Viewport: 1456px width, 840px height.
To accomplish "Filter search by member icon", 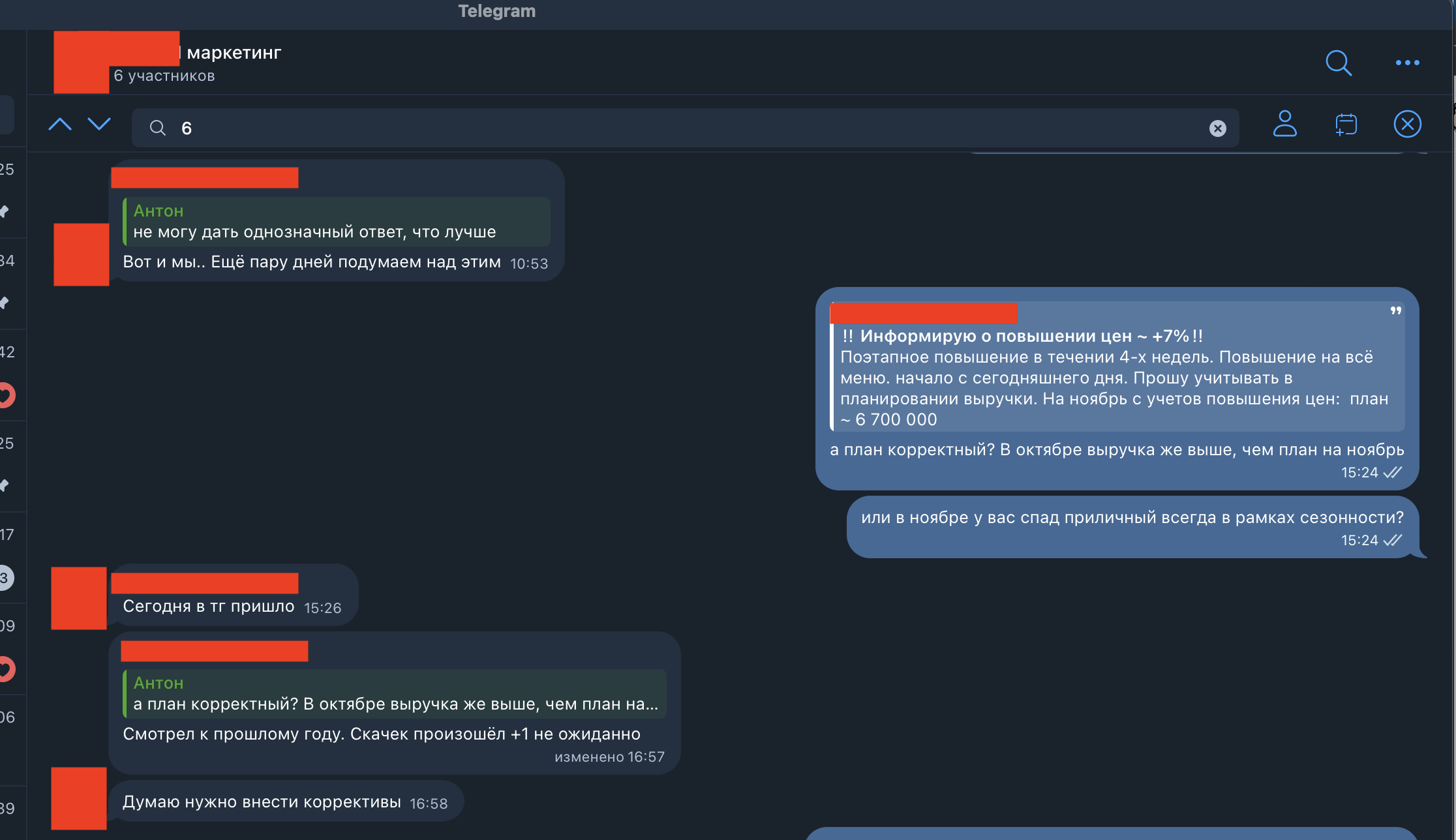I will 1284,124.
